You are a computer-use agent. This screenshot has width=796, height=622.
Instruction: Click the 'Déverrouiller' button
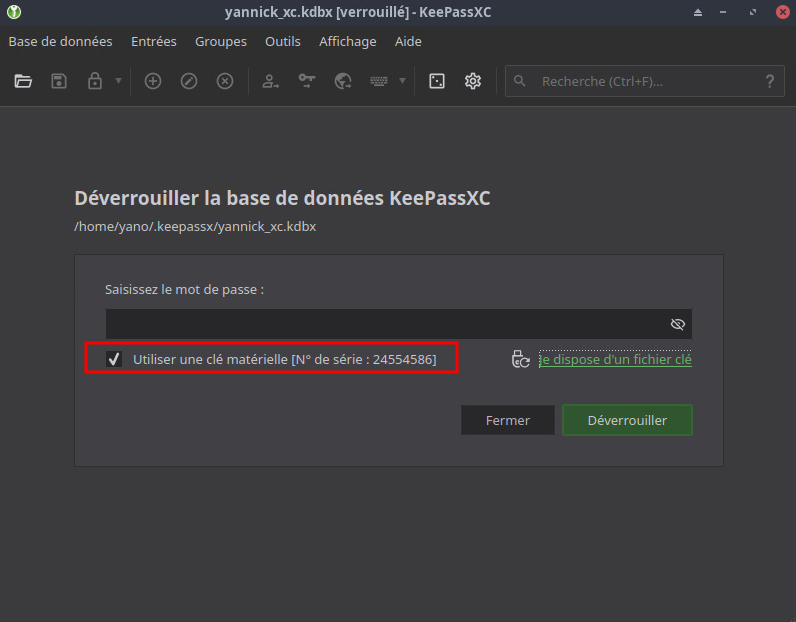627,420
